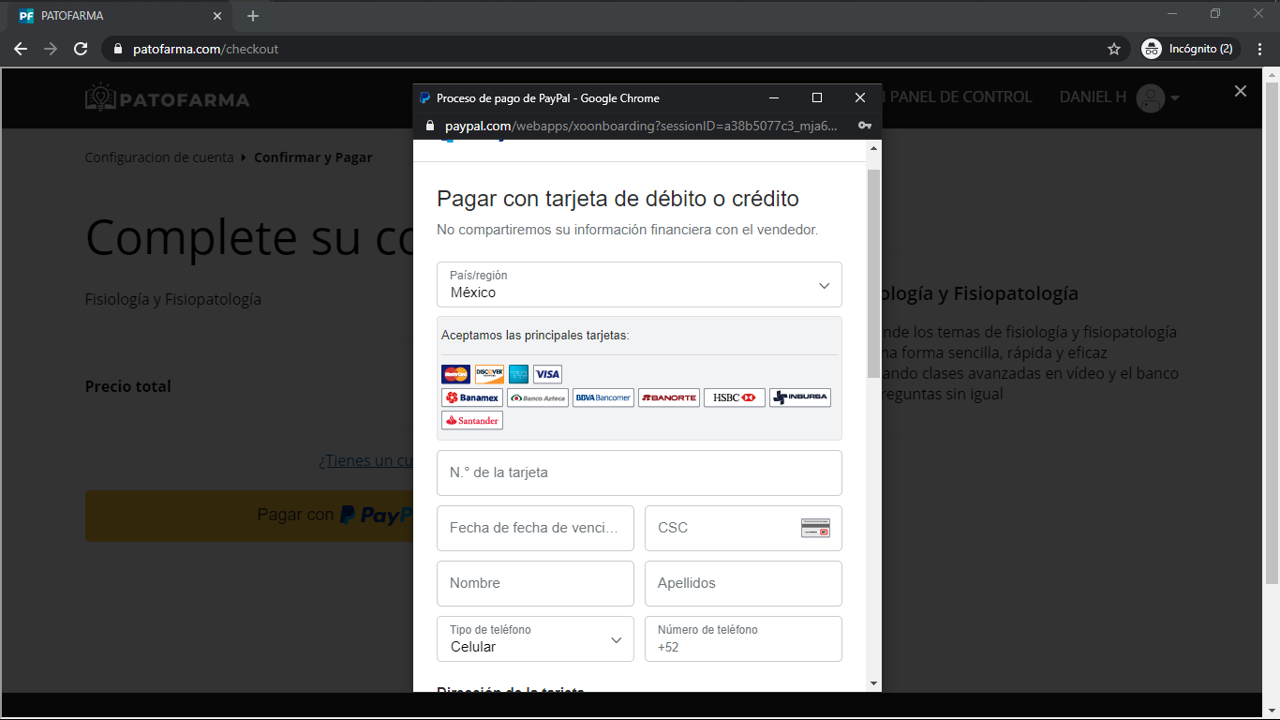Open the País/región dropdown
This screenshot has height=720, width=1280.
pos(639,285)
